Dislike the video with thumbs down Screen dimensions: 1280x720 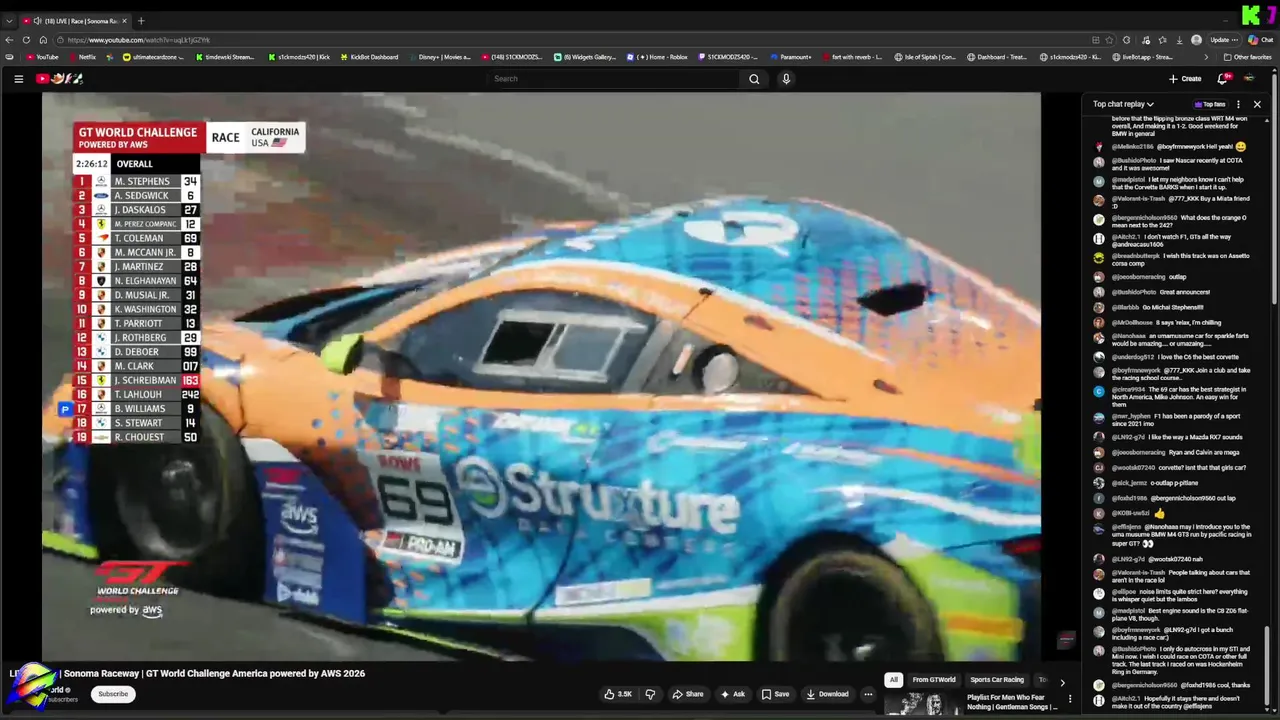click(x=650, y=694)
